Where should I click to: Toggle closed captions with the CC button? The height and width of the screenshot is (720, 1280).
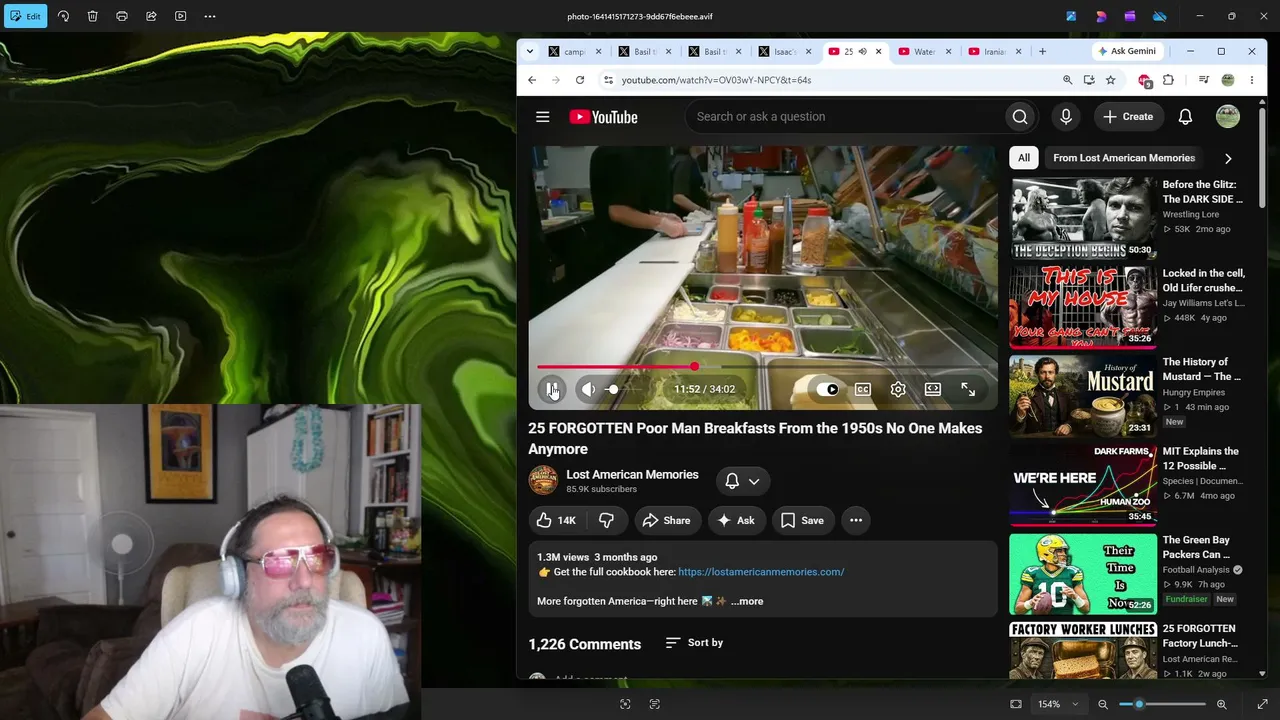(x=863, y=390)
